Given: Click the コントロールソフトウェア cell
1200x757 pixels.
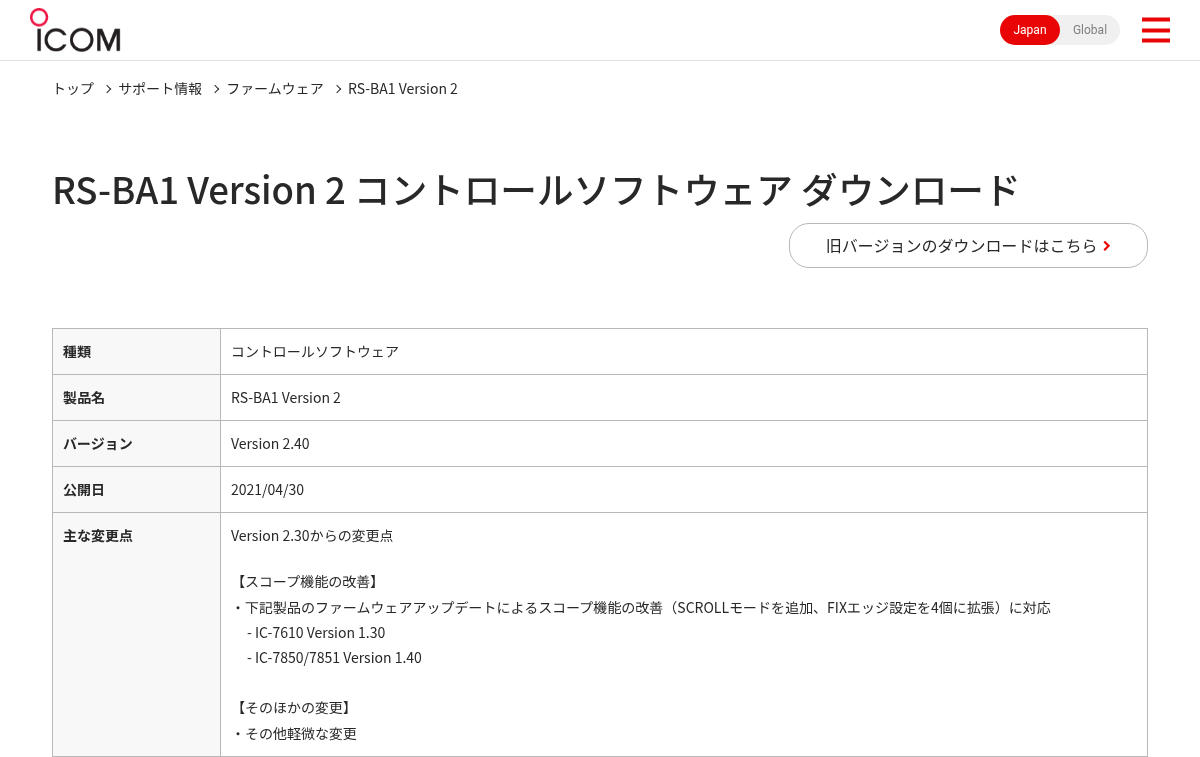Looking at the screenshot, I should pyautogui.click(x=683, y=352).
